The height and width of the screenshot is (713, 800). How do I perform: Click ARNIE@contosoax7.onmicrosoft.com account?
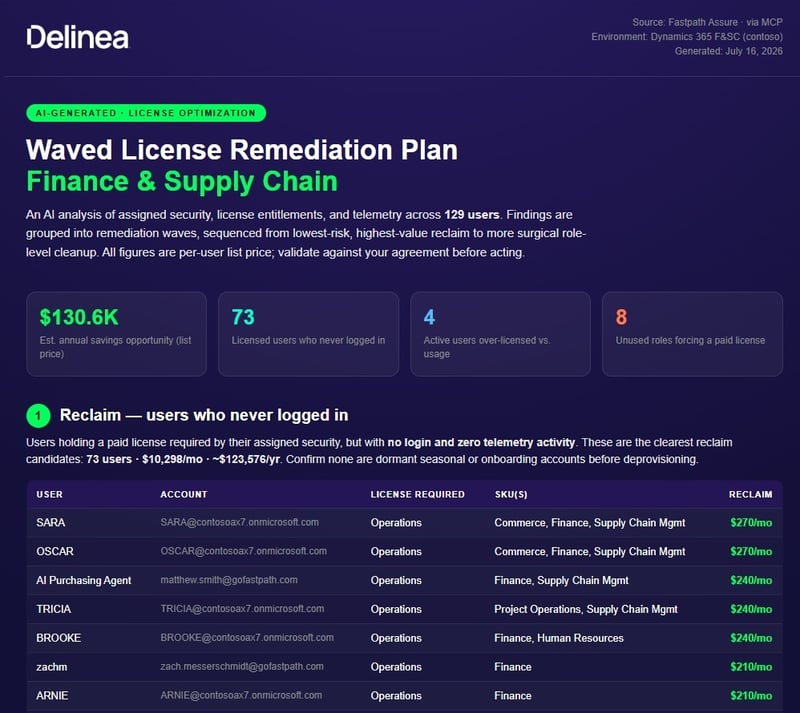tap(241, 696)
